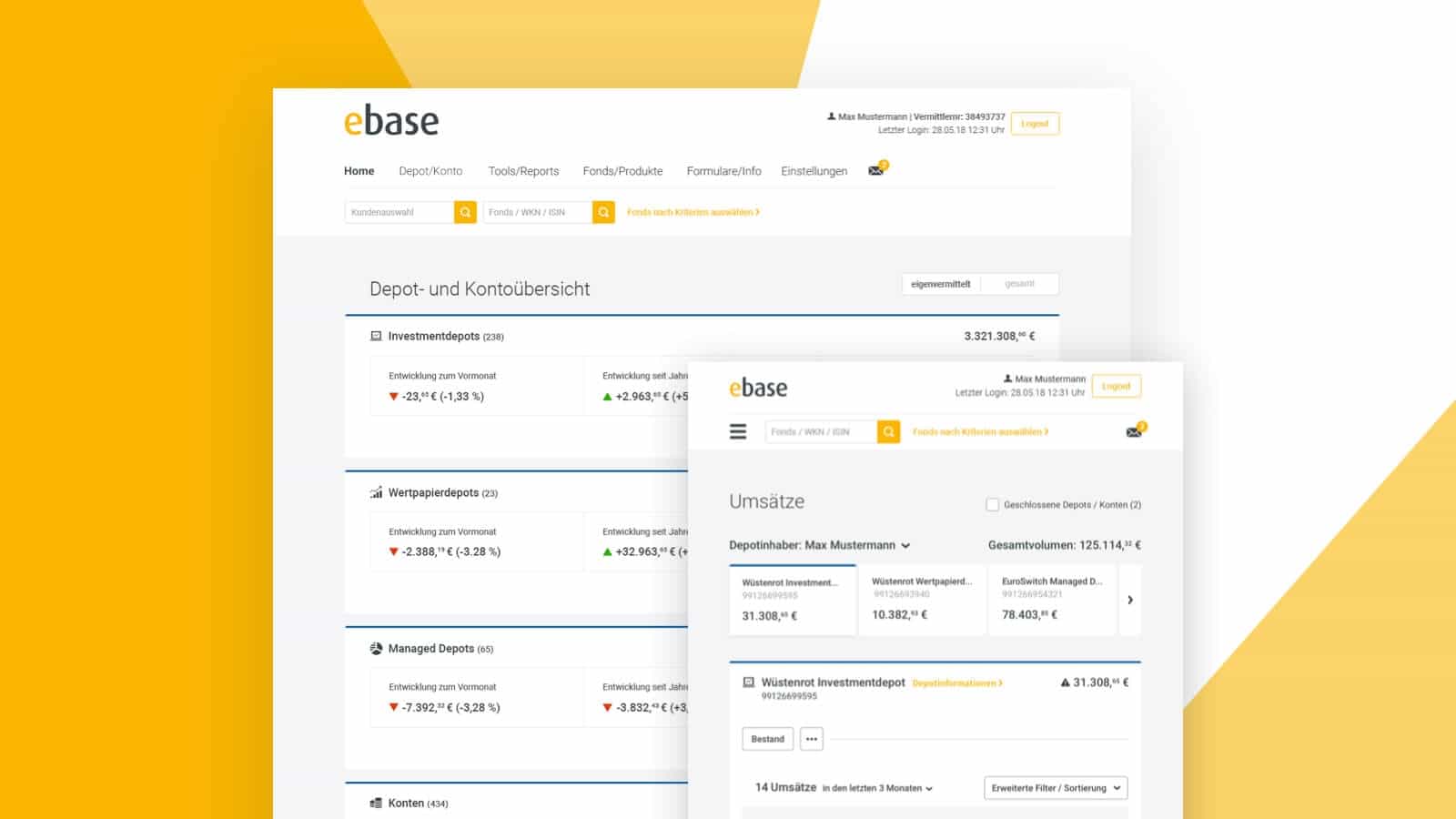Click the Logout button
Image resolution: width=1456 pixels, height=819 pixels.
1035,124
